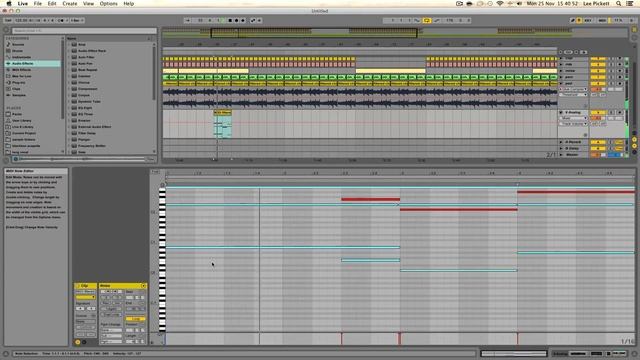Select the Samples category
640x360 pixels.
click(x=19, y=95)
